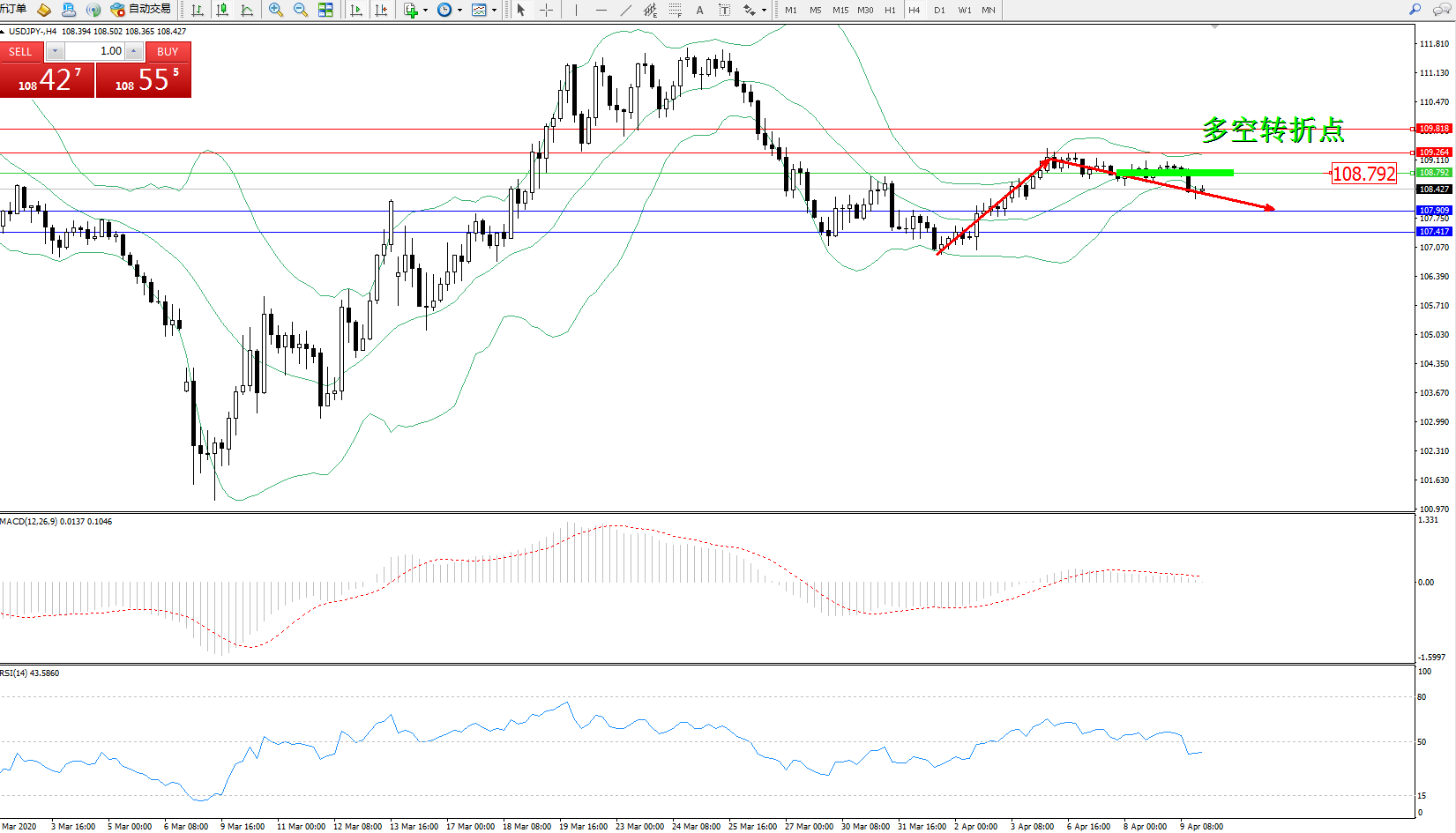1456x833 pixels.
Task: Select the horizontal line drawing tool
Action: point(601,10)
